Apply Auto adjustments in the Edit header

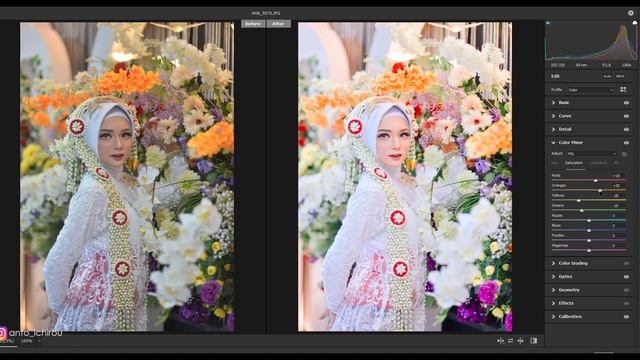point(607,76)
